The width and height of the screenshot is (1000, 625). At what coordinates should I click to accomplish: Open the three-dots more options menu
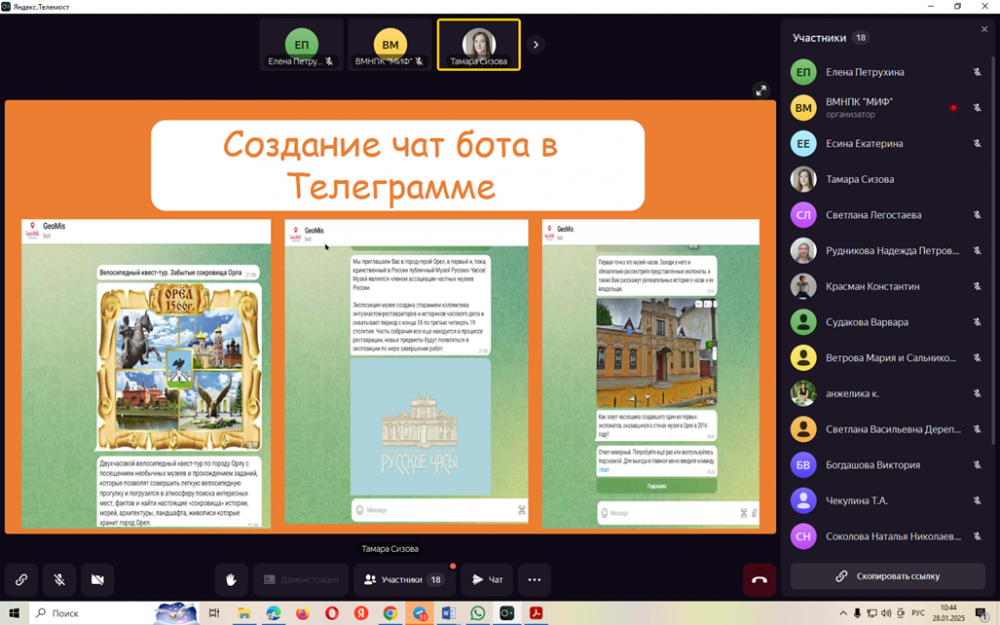pyautogui.click(x=534, y=579)
